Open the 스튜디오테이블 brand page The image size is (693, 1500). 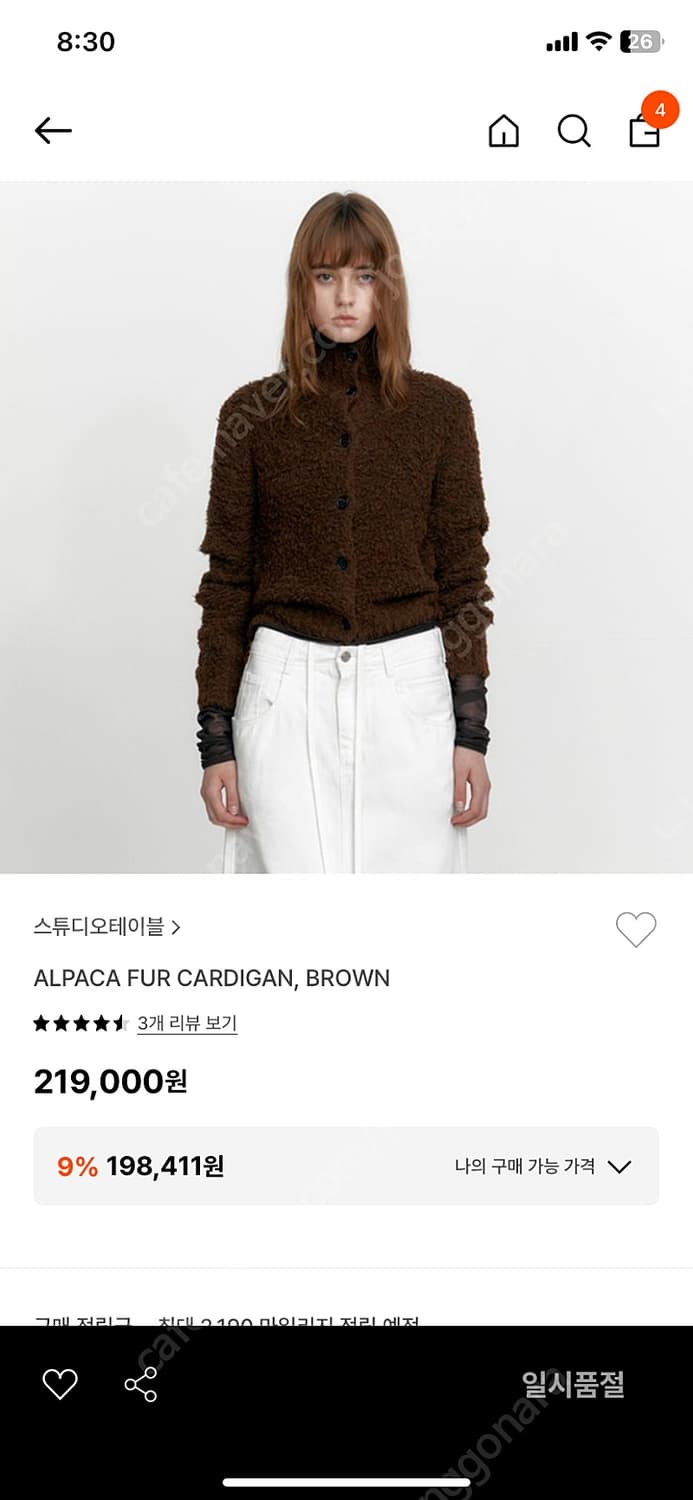coord(98,927)
